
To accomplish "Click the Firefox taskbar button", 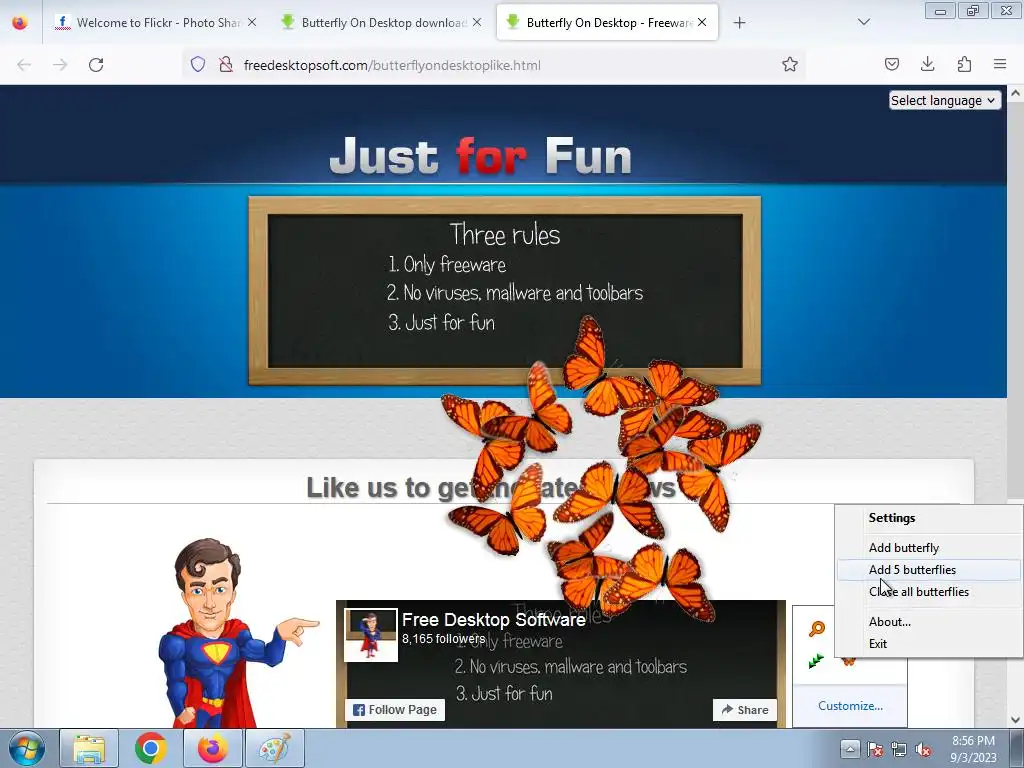I will [x=213, y=748].
